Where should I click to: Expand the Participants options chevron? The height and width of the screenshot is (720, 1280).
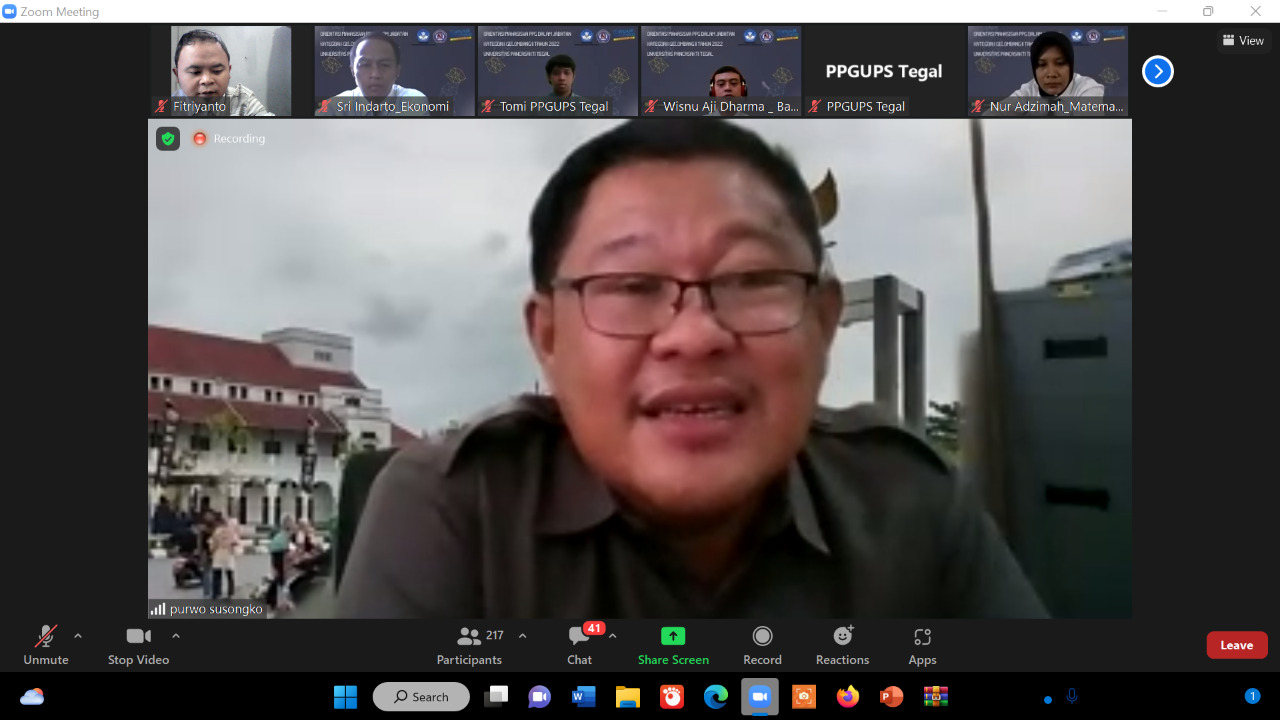click(x=522, y=636)
